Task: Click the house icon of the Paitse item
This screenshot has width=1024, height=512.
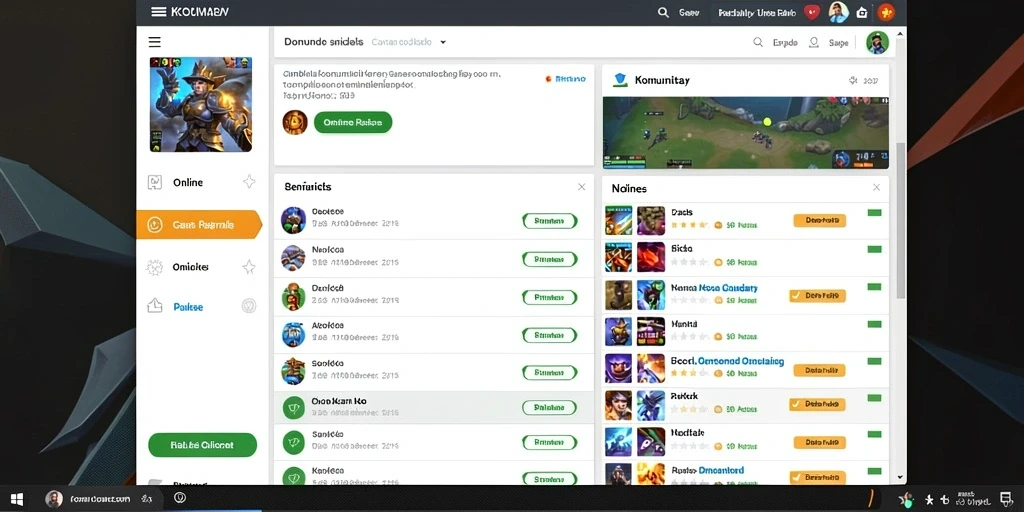Action: (x=154, y=306)
